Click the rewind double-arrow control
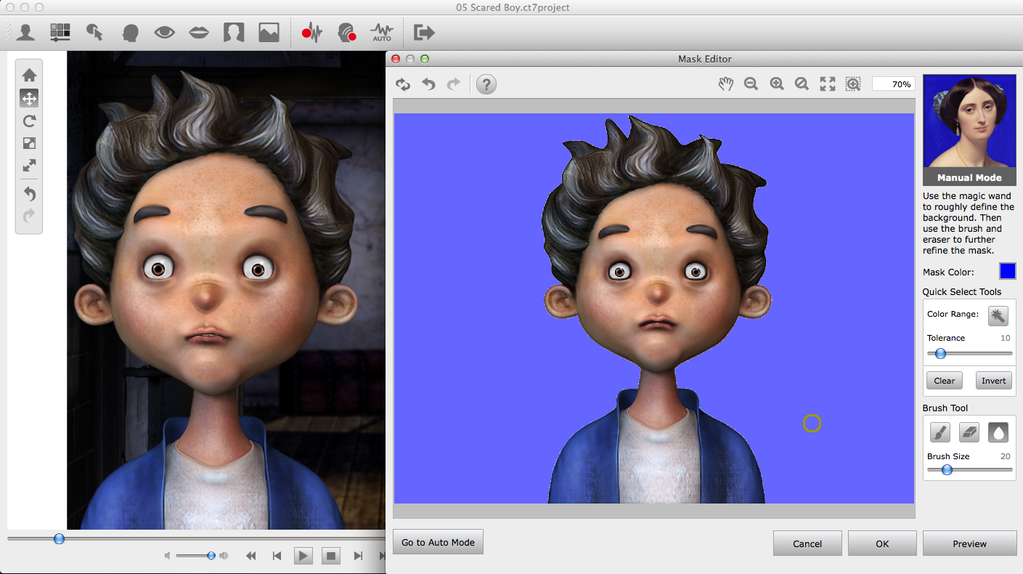The image size is (1023, 574). pyautogui.click(x=251, y=556)
